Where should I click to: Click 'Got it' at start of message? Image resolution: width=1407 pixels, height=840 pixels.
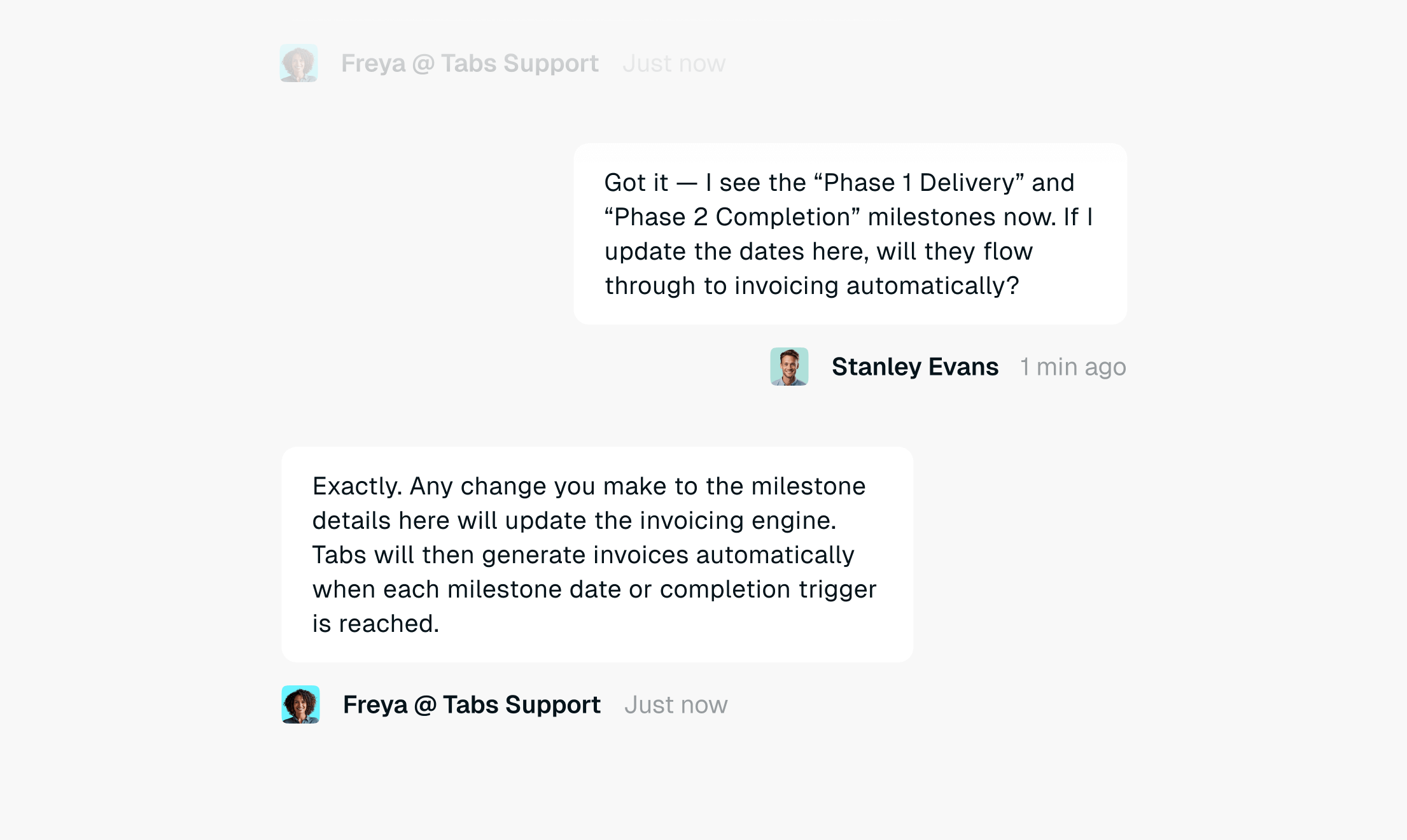point(636,183)
